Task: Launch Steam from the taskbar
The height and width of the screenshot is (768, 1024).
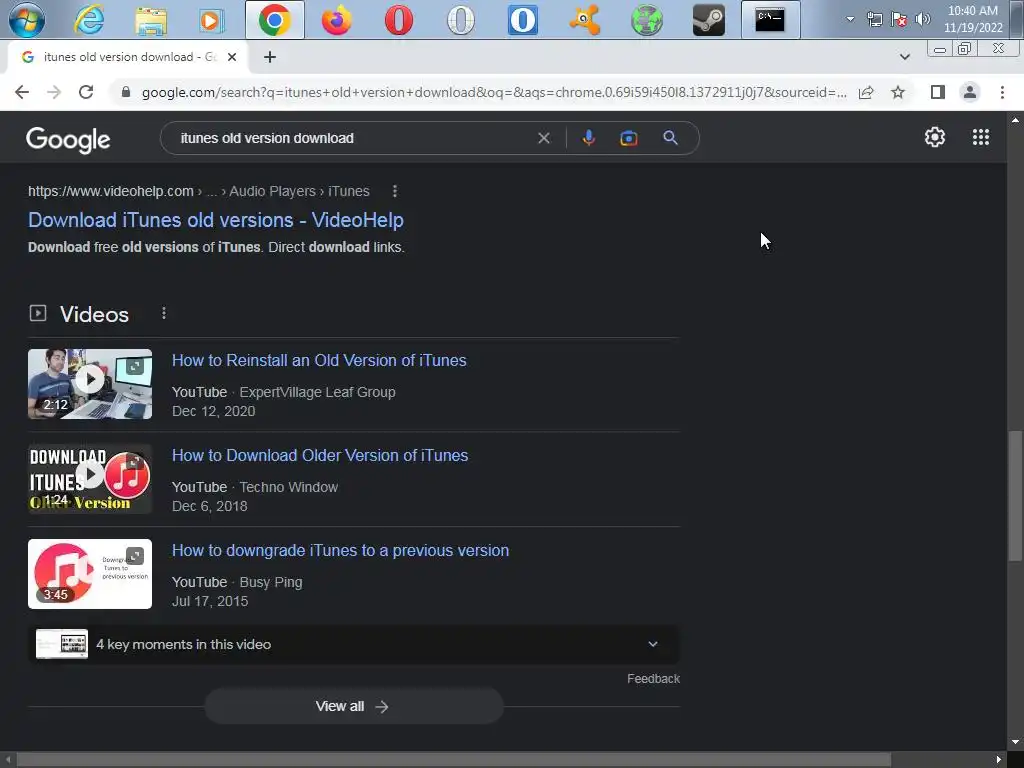Action: [x=709, y=20]
